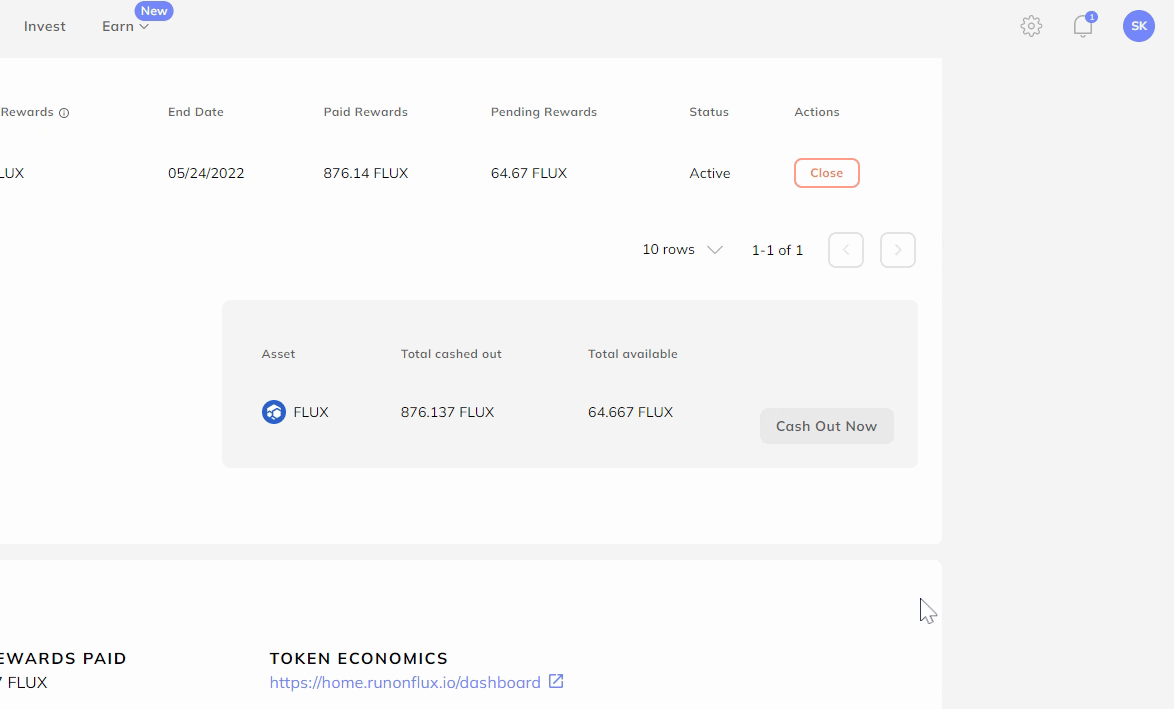
Task: Select the 64.667 FLUX available value
Action: pyautogui.click(x=630, y=412)
